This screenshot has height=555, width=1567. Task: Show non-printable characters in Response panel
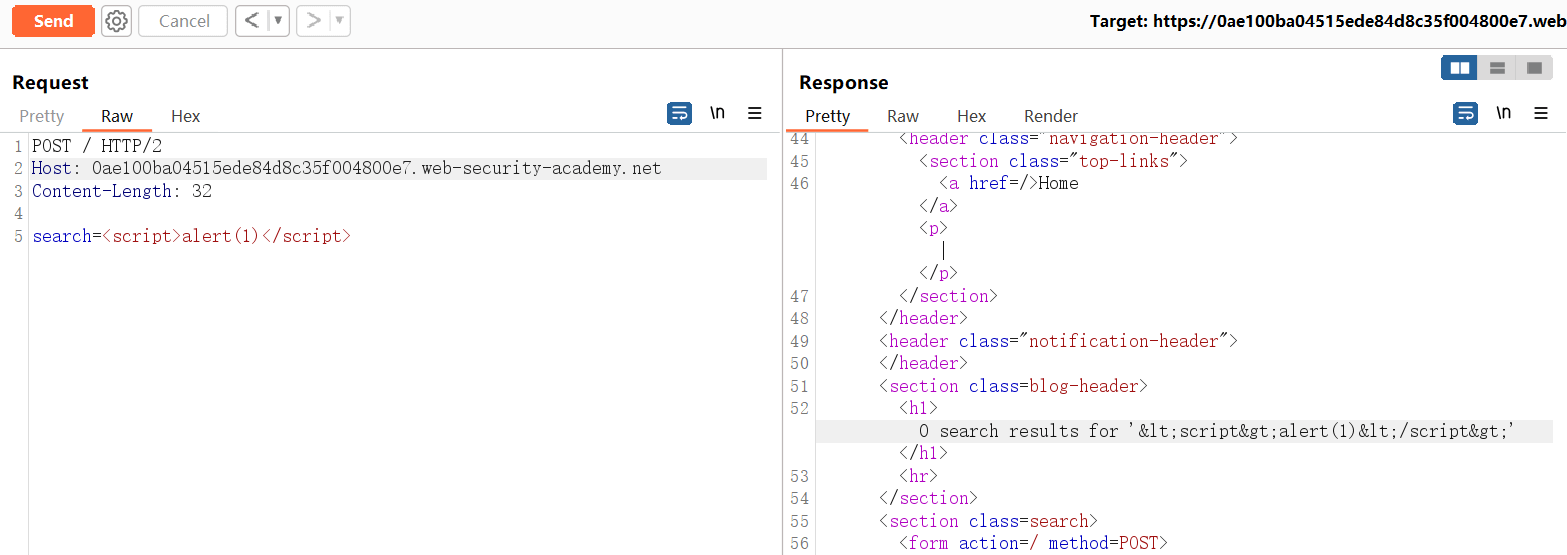tap(1503, 114)
